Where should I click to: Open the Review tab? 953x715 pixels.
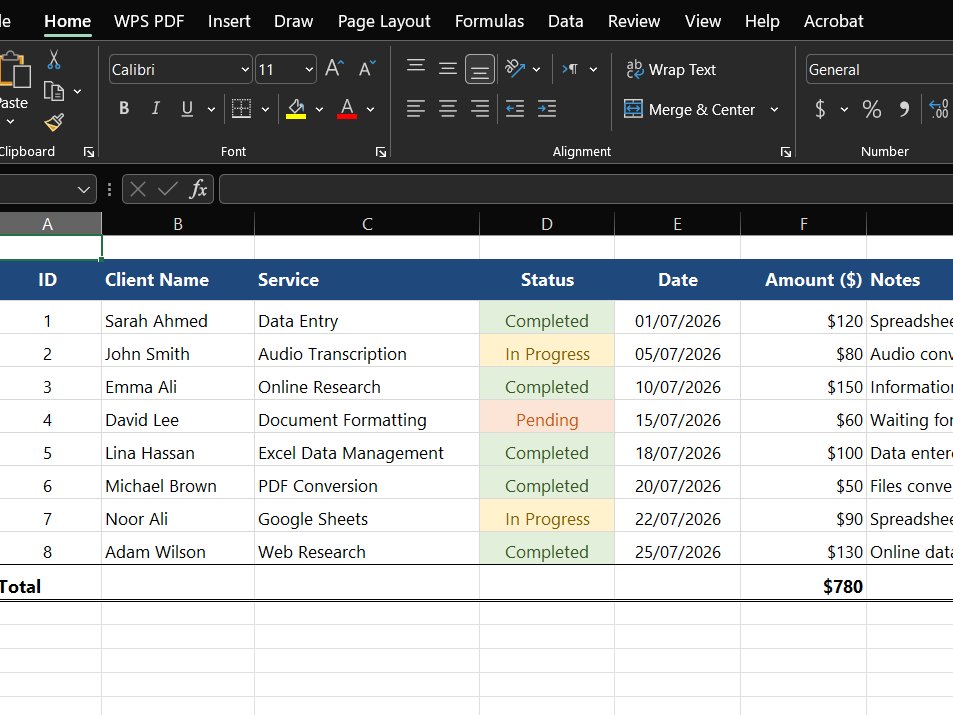tap(634, 21)
